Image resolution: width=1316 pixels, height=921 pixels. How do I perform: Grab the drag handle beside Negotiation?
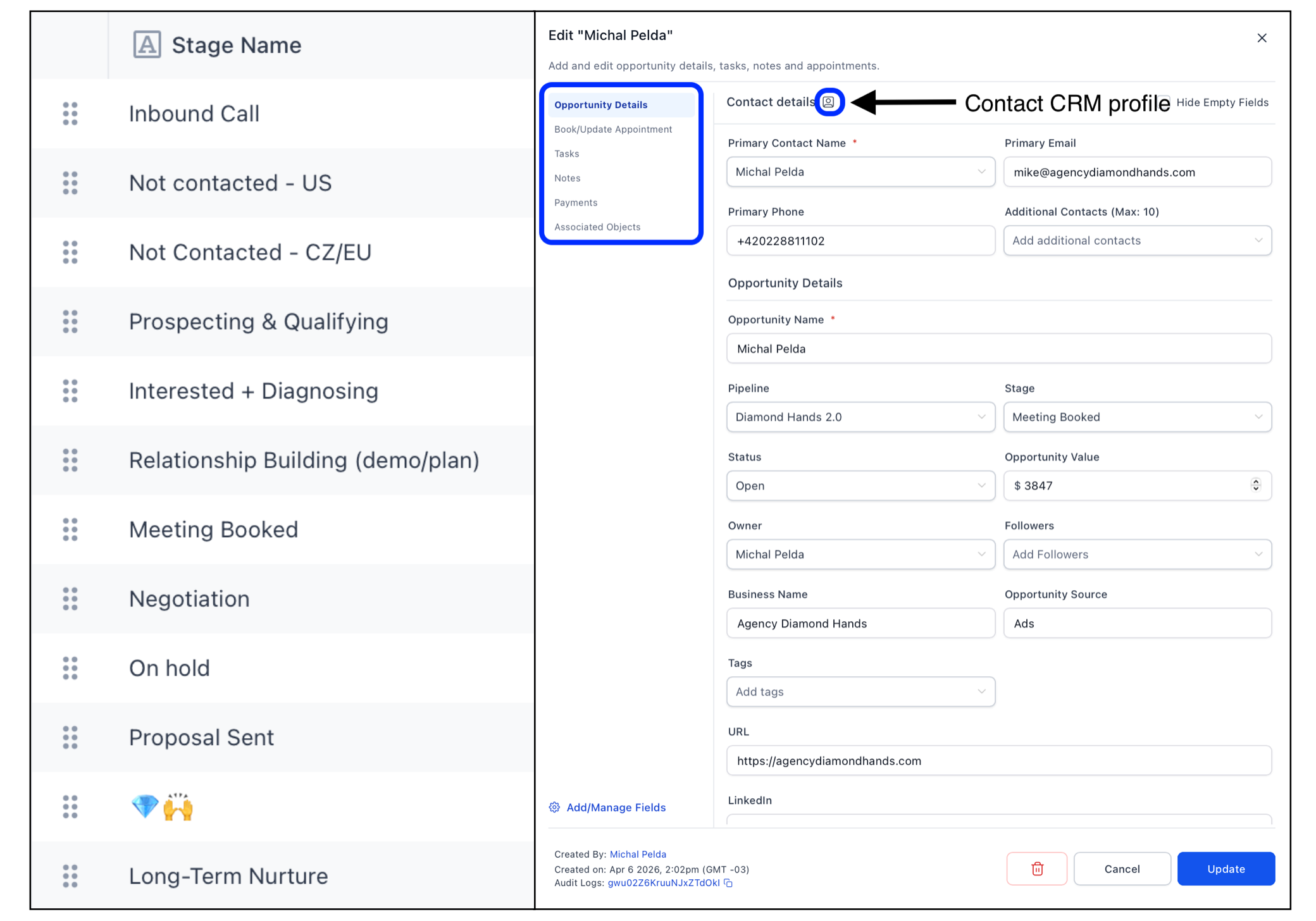70,599
